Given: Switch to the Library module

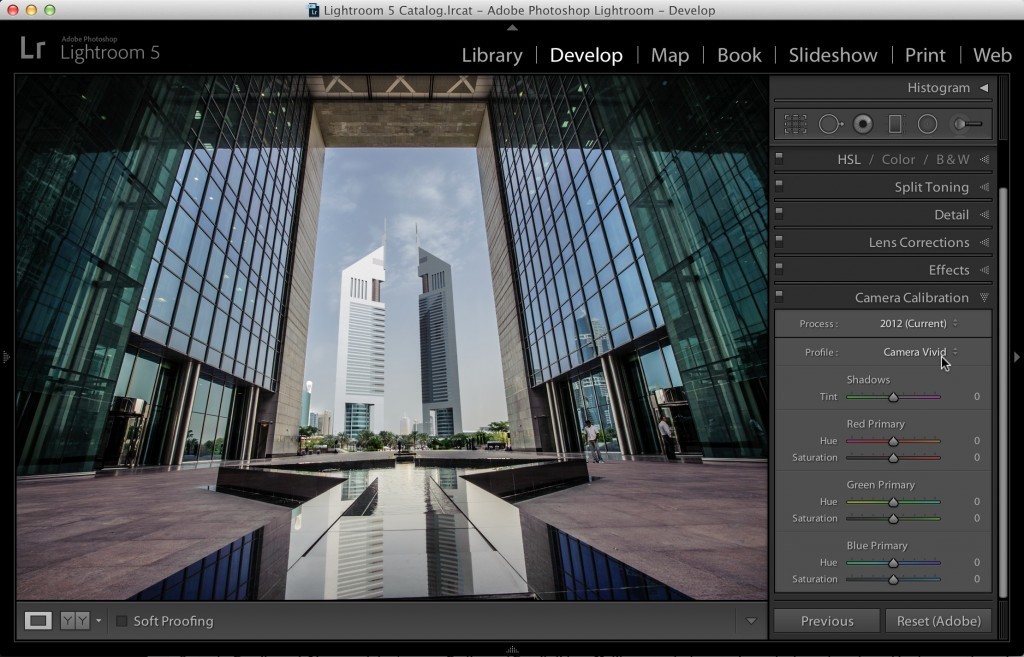Looking at the screenshot, I should pos(492,56).
